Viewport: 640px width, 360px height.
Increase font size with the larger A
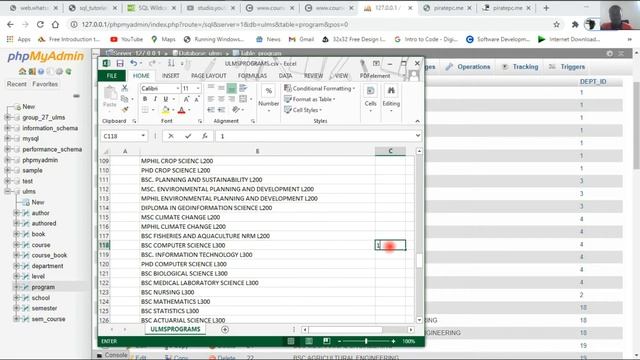click(x=186, y=99)
